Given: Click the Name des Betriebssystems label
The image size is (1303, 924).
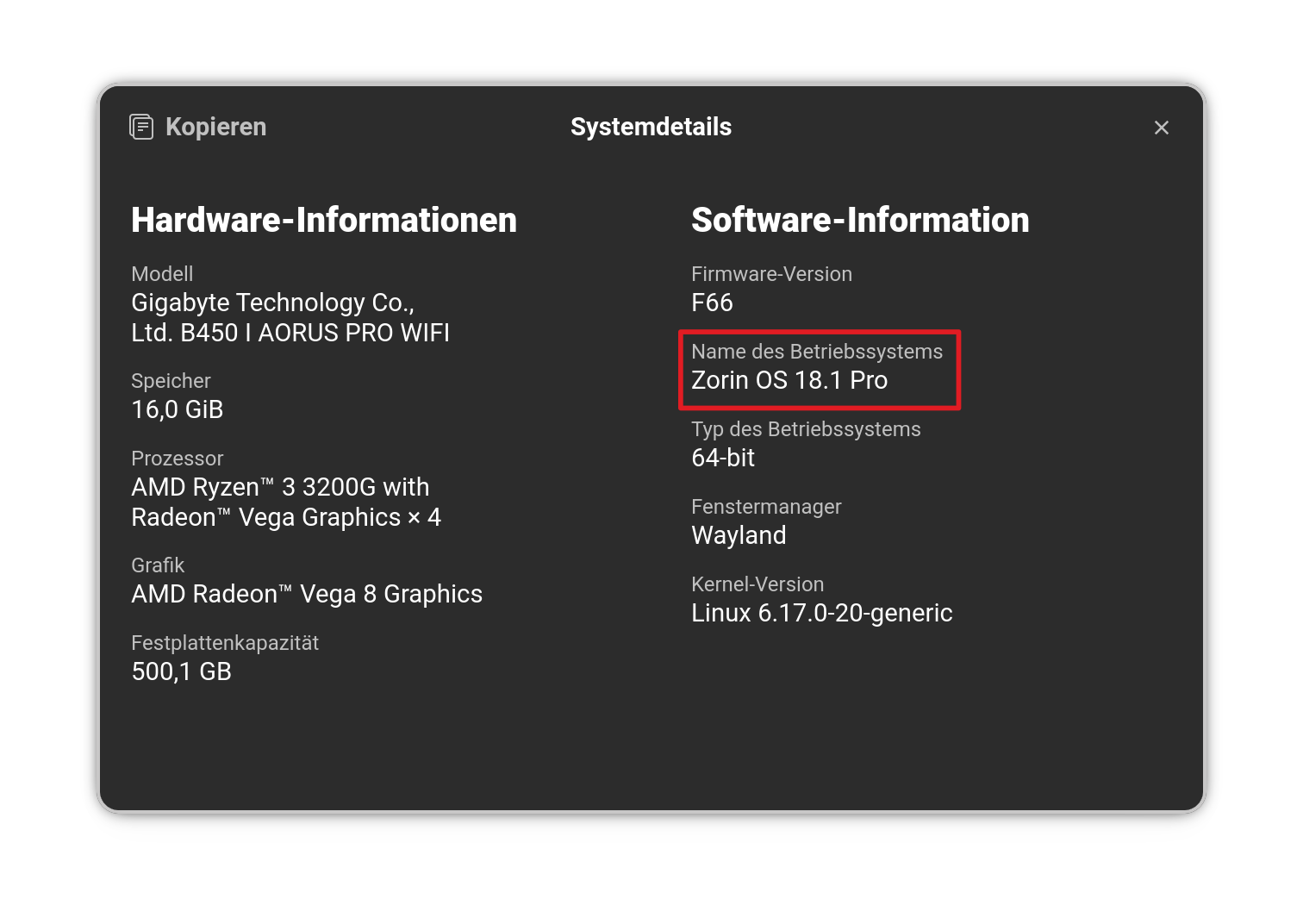Looking at the screenshot, I should tap(816, 352).
